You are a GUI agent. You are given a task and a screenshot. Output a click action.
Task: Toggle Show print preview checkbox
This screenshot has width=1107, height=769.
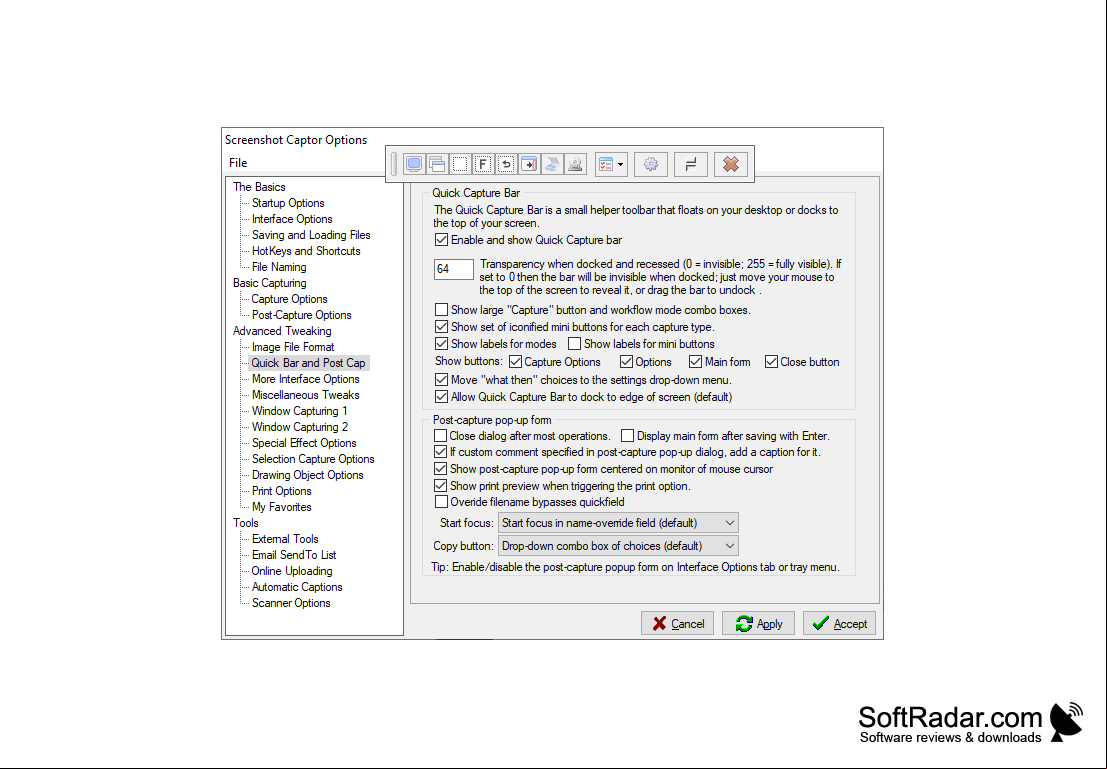point(441,486)
